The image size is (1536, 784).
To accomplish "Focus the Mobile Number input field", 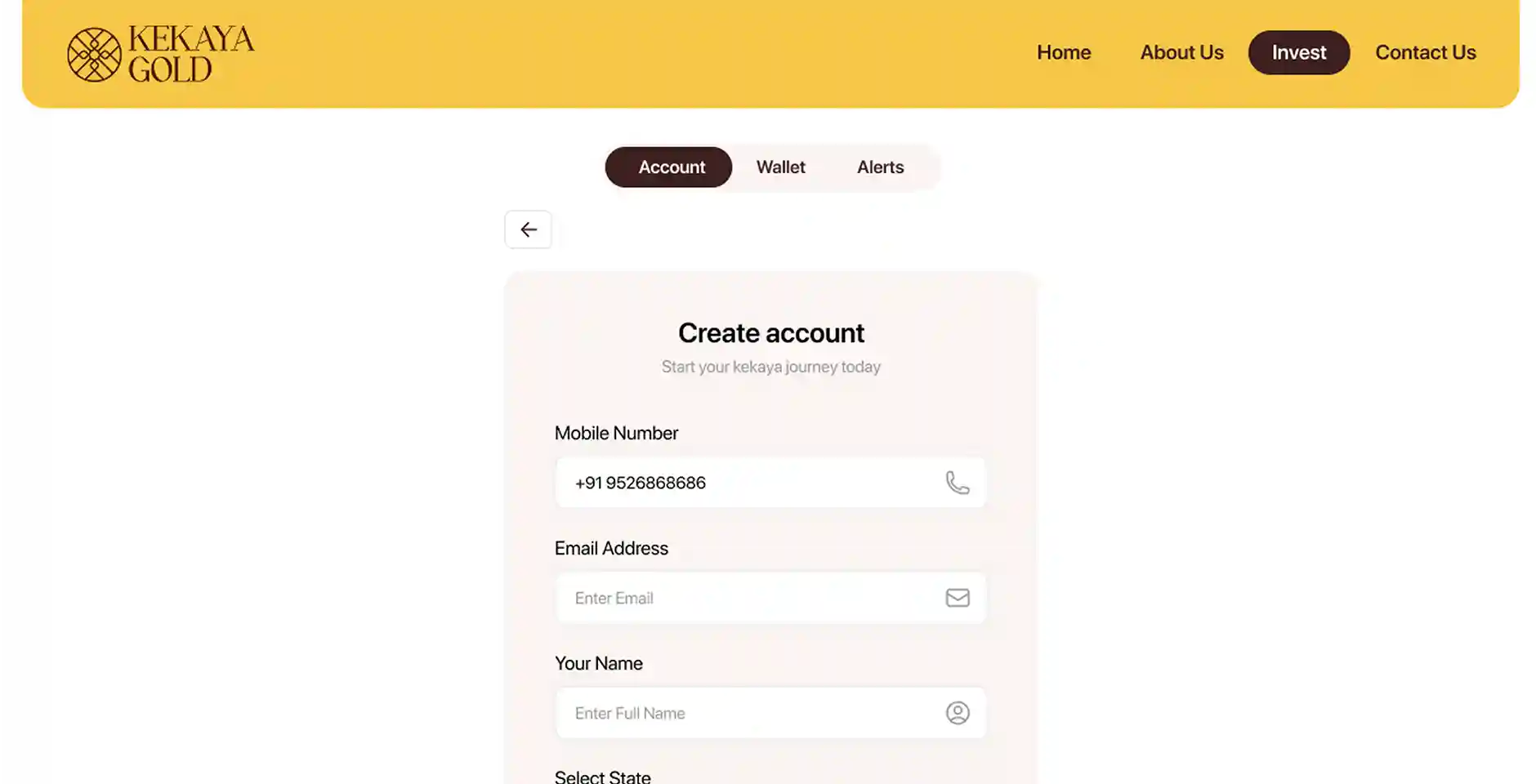I will point(770,483).
